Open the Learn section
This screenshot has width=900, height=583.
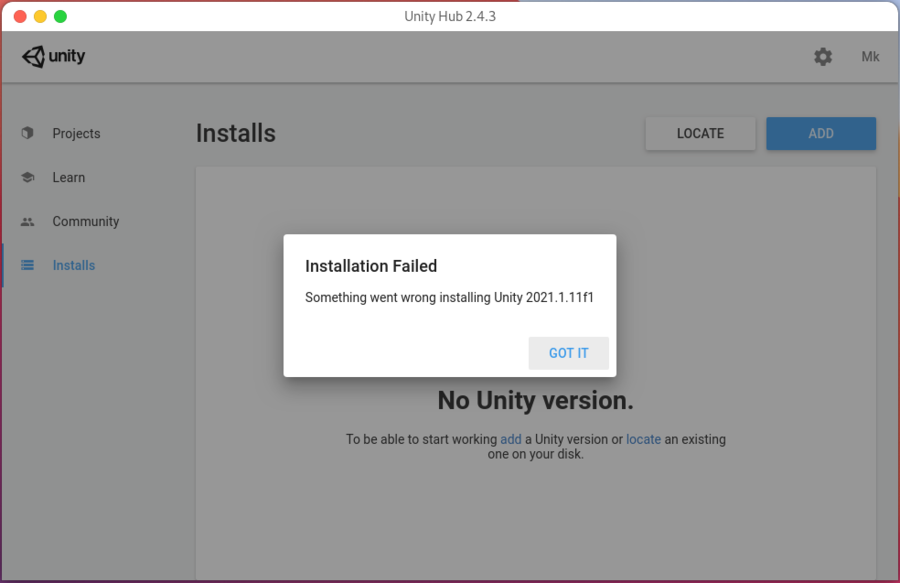[x=69, y=177]
